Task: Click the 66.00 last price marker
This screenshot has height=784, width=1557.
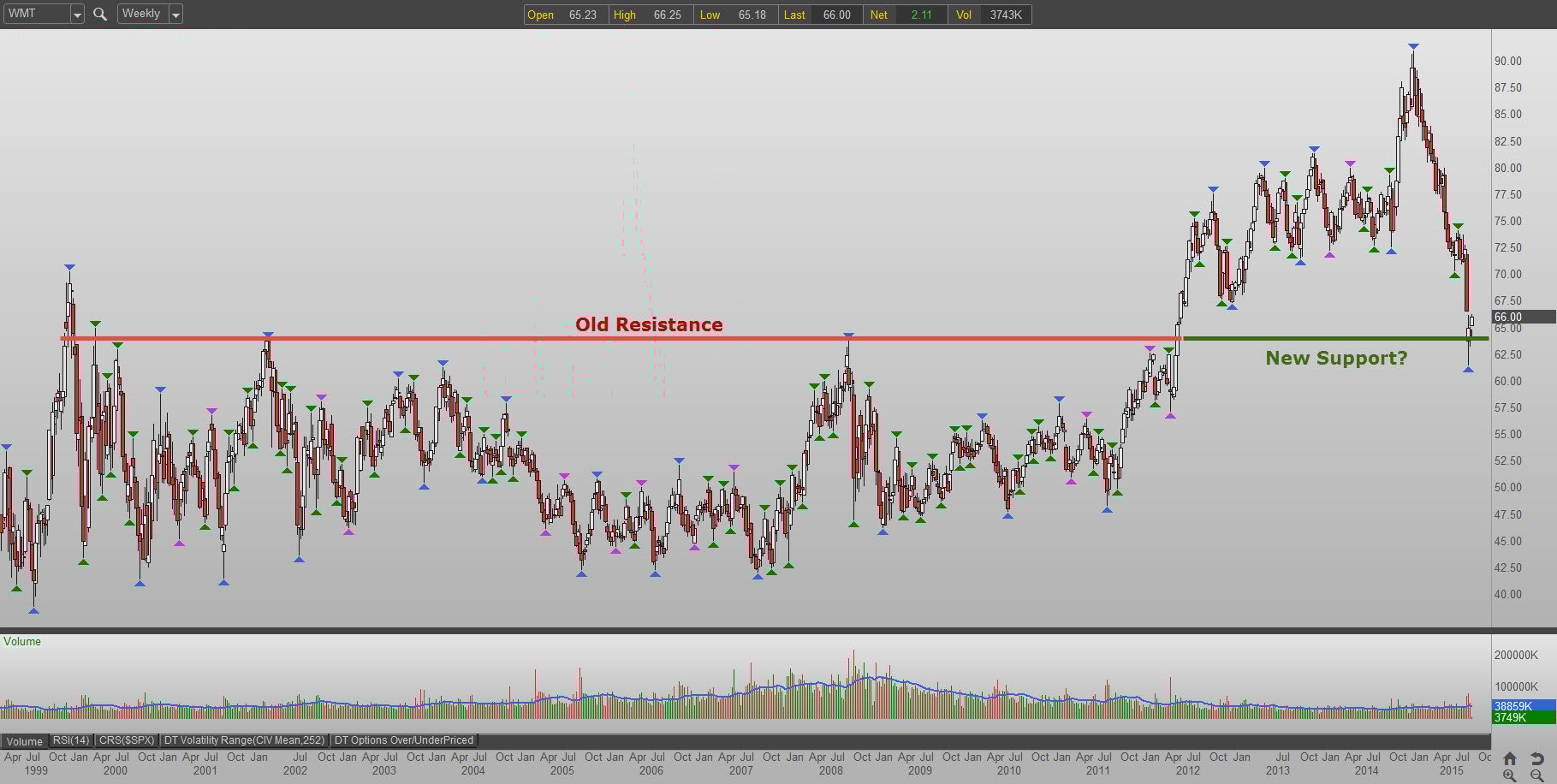Action: tap(1524, 317)
